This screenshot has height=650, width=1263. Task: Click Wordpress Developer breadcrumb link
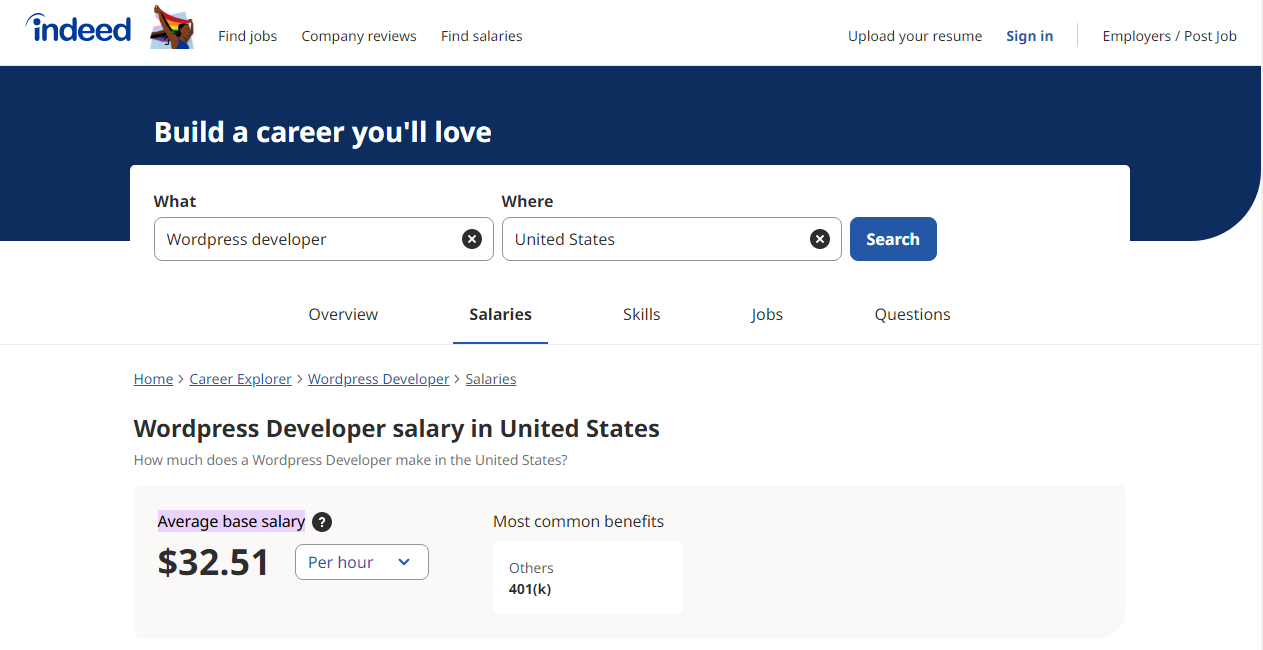379,379
